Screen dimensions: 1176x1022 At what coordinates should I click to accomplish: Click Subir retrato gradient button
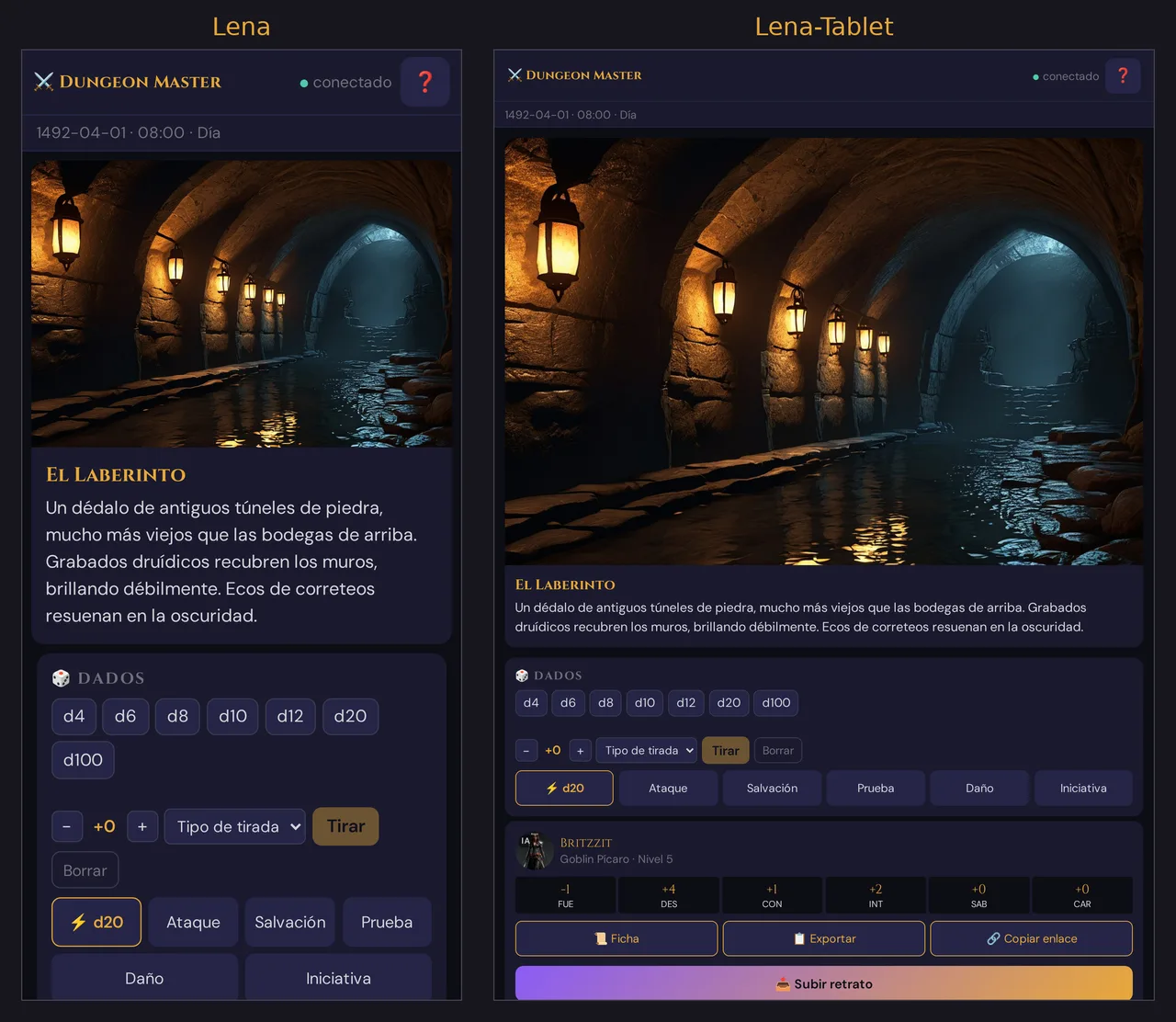click(x=824, y=983)
